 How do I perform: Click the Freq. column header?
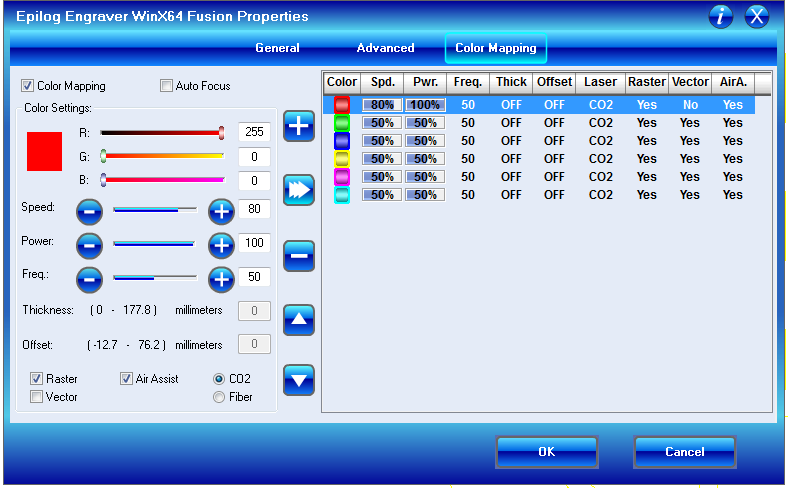[468, 82]
